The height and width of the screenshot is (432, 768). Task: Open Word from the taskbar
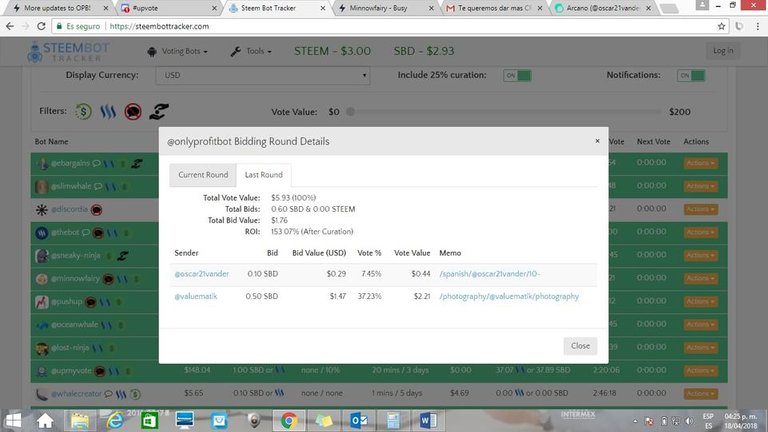tap(427, 420)
